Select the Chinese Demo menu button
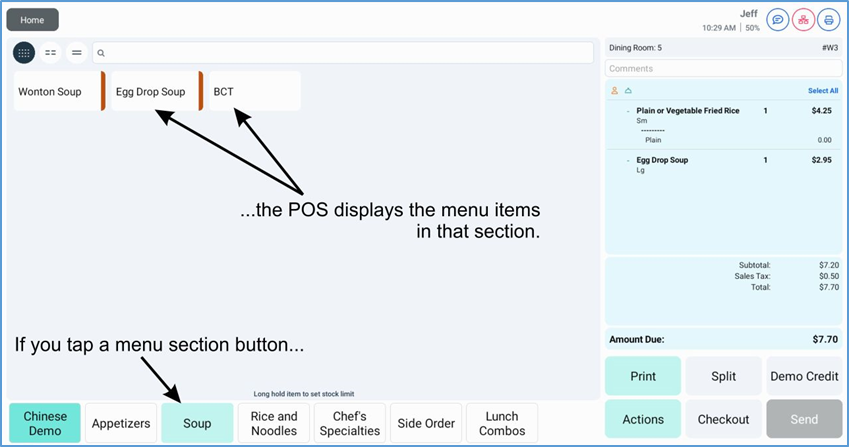 tap(45, 423)
